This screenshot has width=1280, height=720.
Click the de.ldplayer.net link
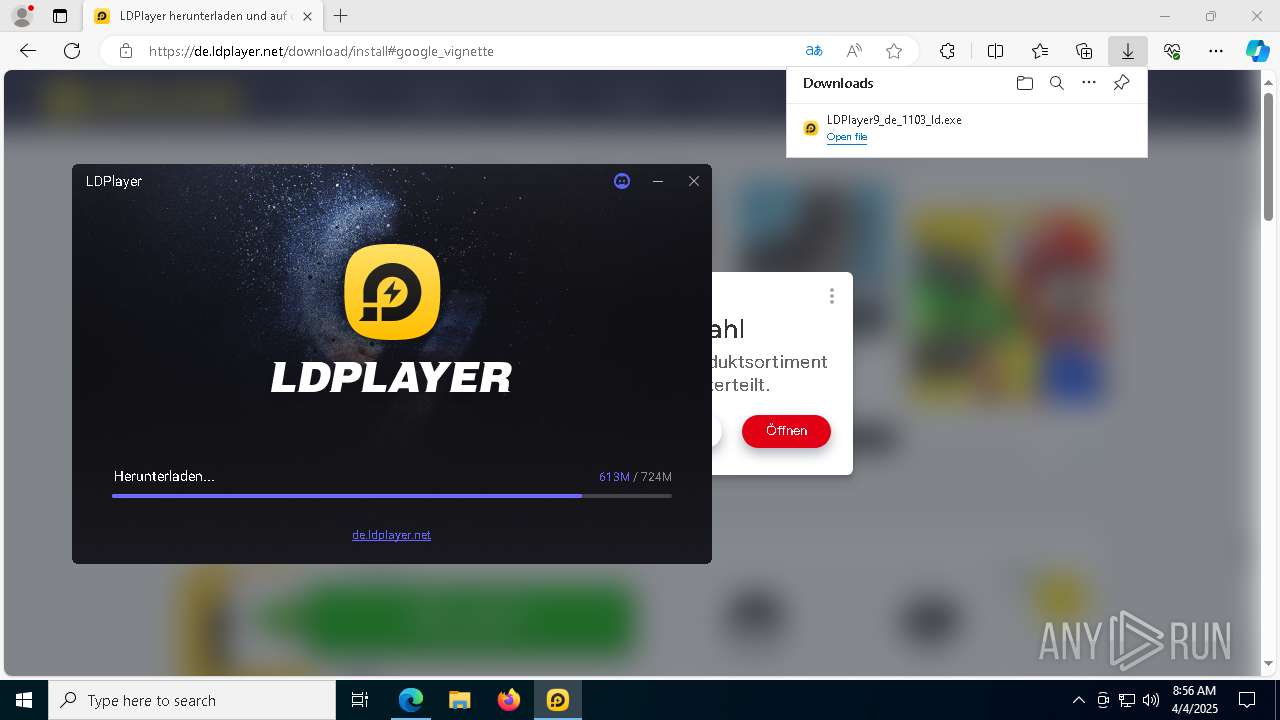click(391, 535)
